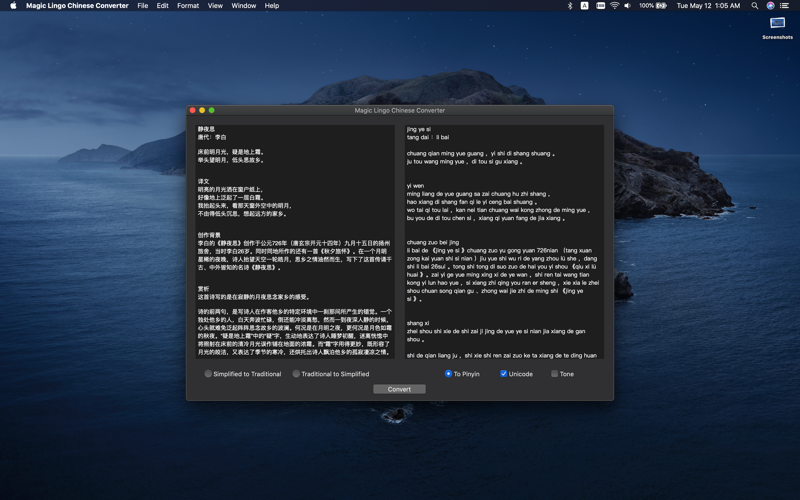The height and width of the screenshot is (500, 800).
Task: Open the Wi-Fi status menu
Action: tap(614, 6)
